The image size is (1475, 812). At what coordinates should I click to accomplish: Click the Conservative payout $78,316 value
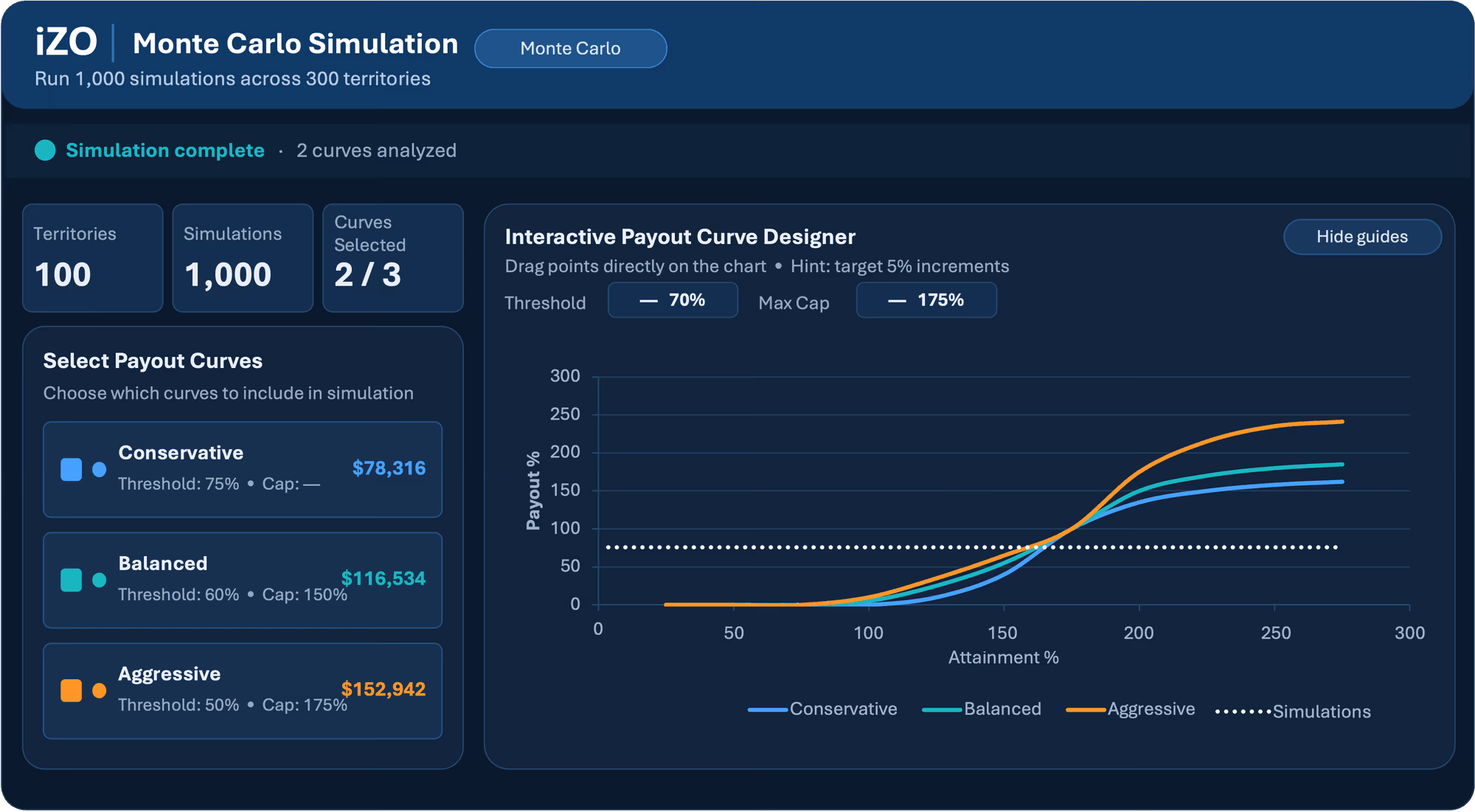point(389,468)
